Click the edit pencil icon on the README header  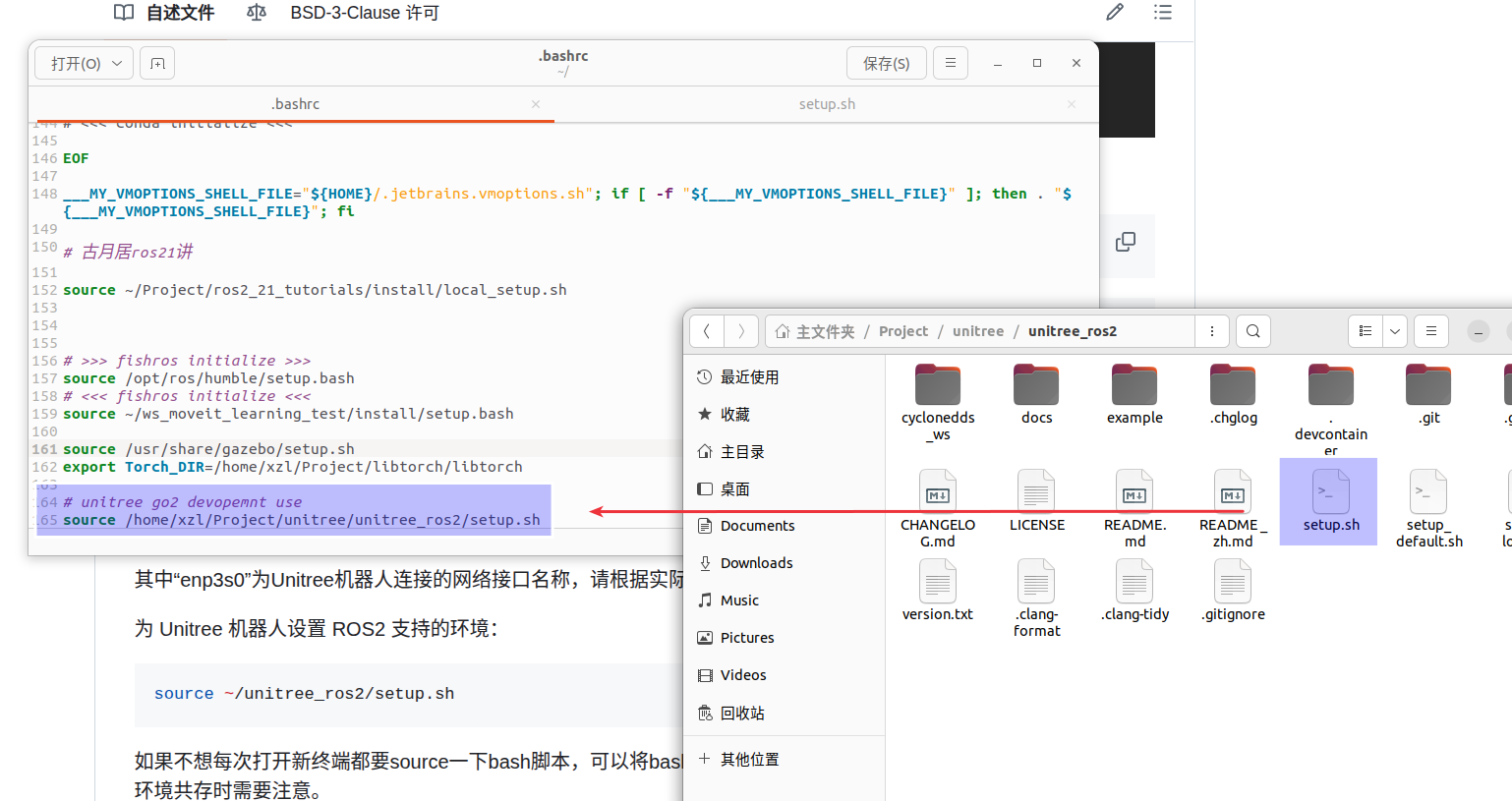(1115, 12)
